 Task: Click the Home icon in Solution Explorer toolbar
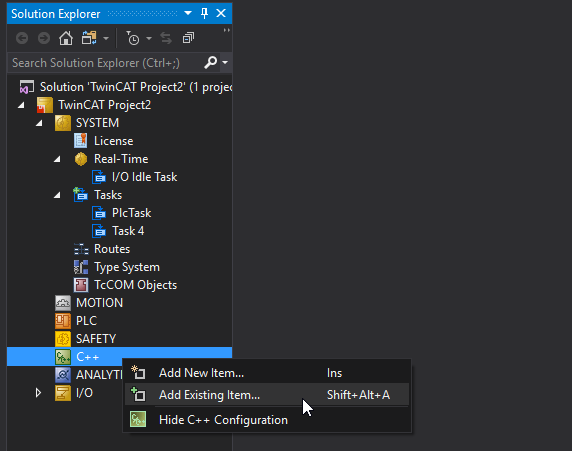(x=66, y=38)
